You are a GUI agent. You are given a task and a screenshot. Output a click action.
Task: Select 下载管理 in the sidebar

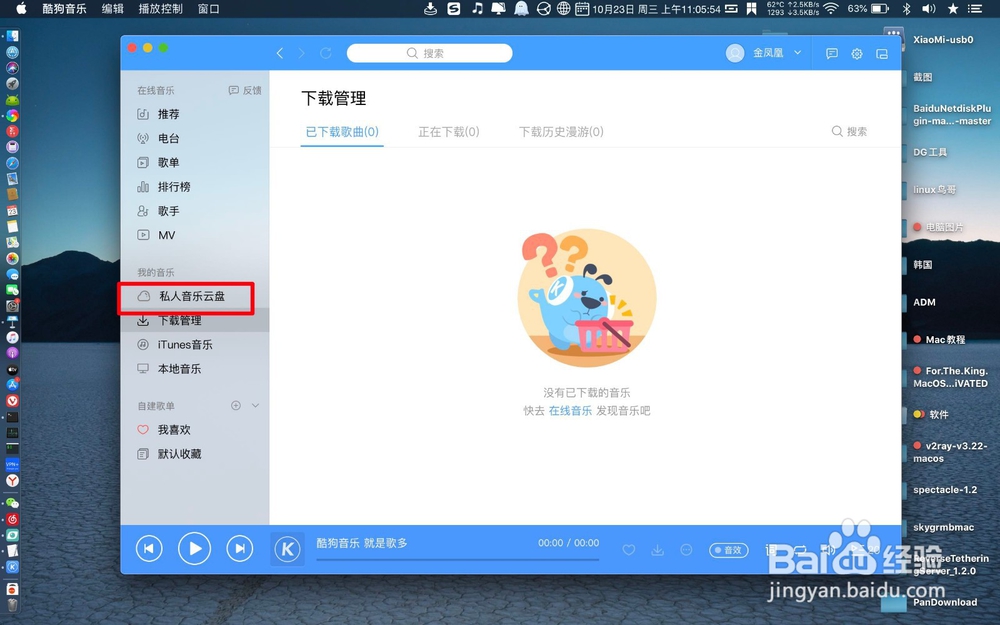click(195, 321)
